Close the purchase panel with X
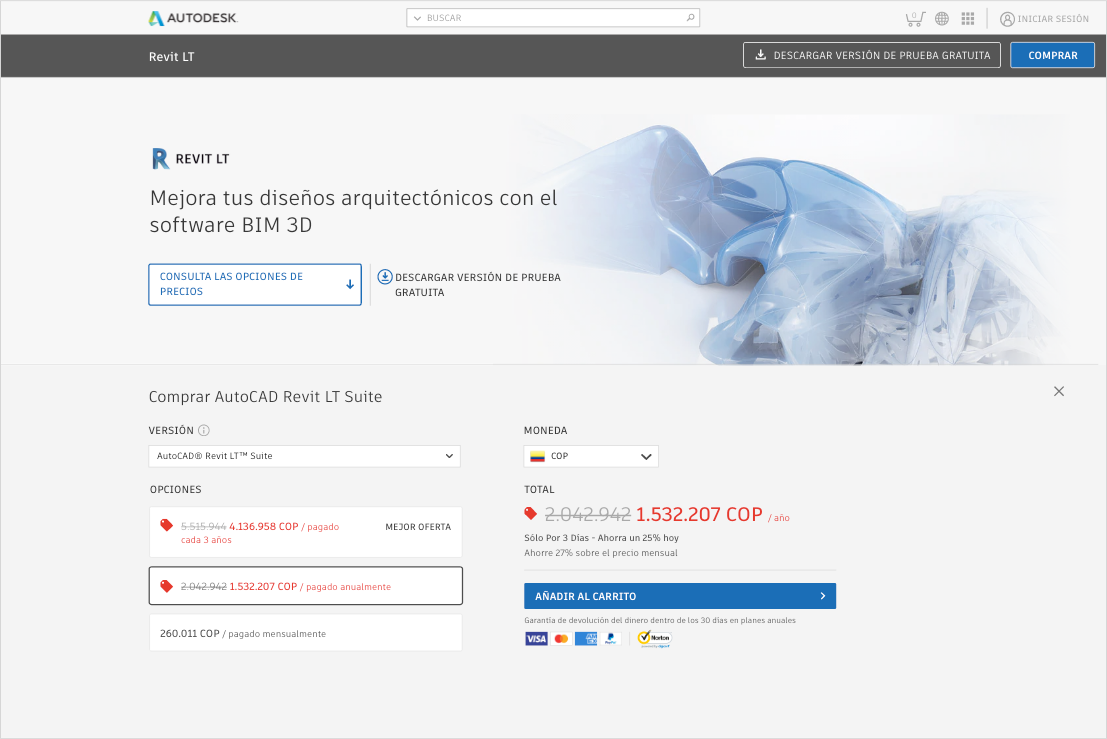Screen dimensions: 1107x739 click(1058, 391)
